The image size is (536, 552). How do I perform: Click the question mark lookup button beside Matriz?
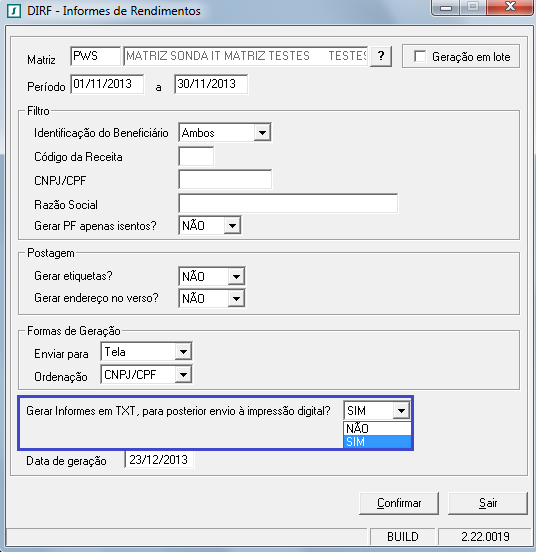381,56
